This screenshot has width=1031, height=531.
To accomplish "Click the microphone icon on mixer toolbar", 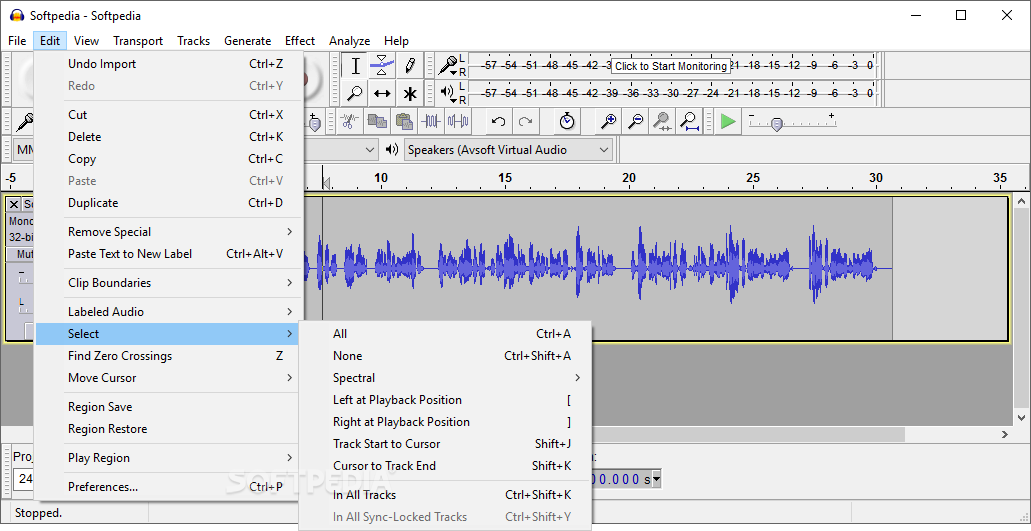I will point(24,122).
